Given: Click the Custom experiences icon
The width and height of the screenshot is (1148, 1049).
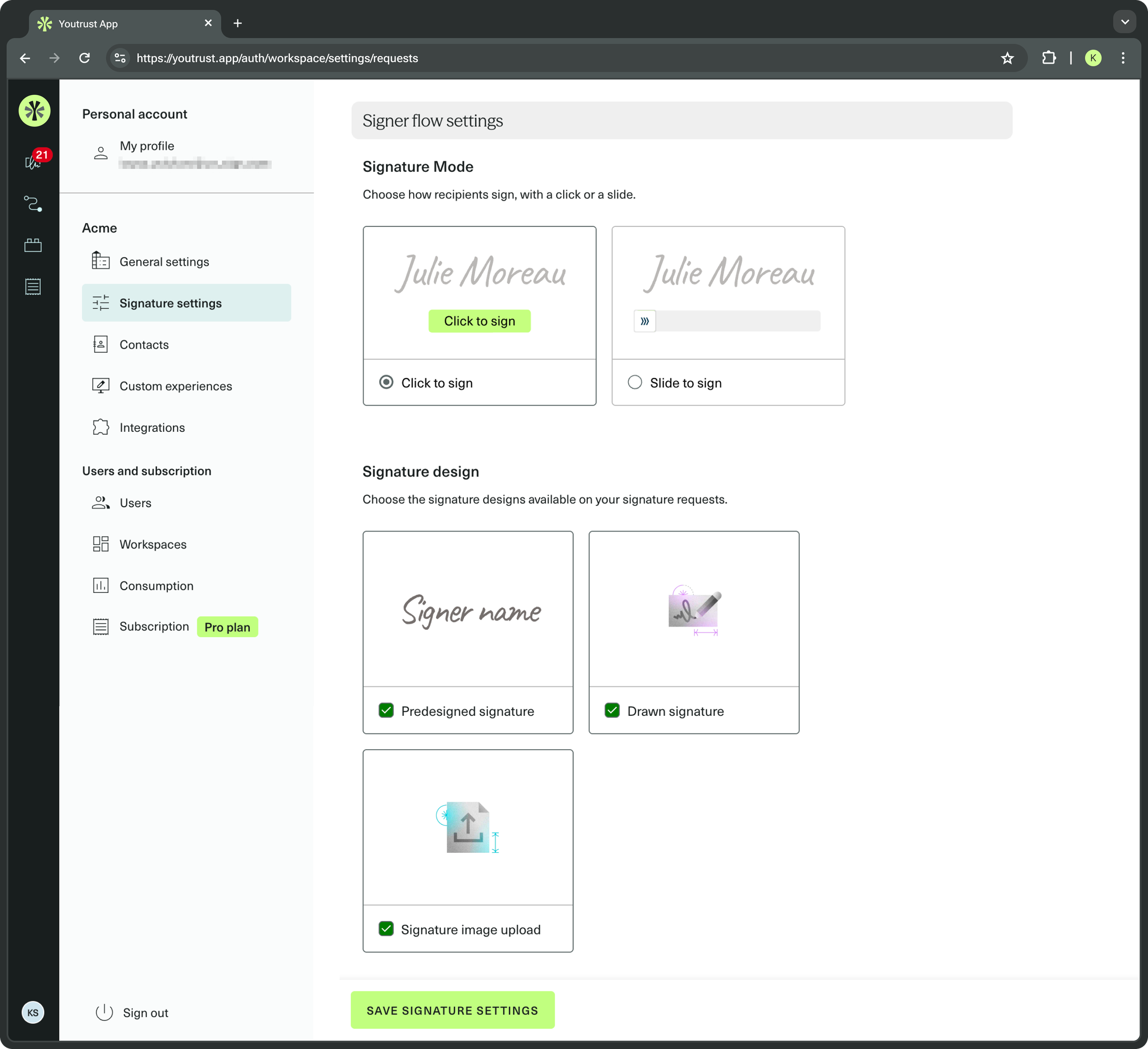Looking at the screenshot, I should 101,386.
